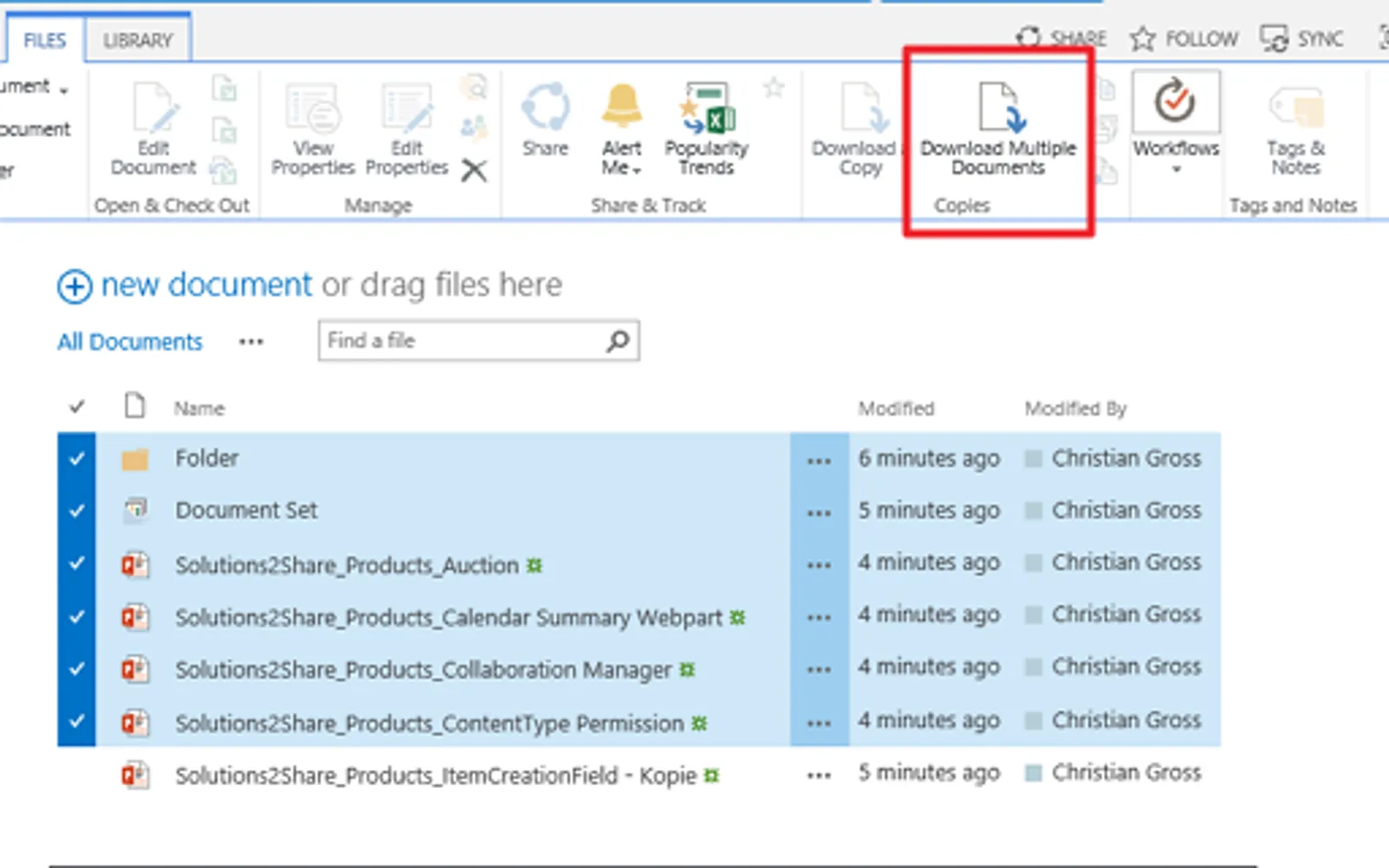Open the ellipsis menu for Calendar Summary Webpart

819,618
